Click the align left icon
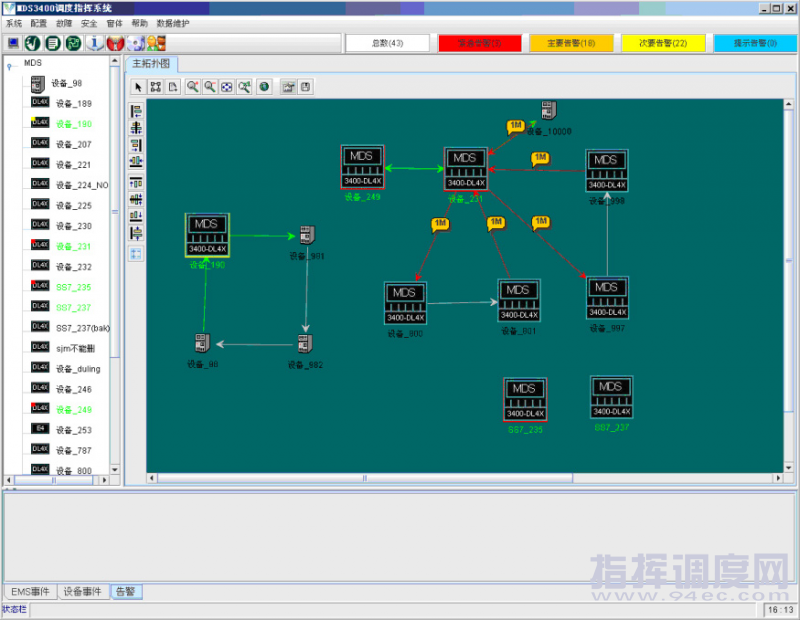This screenshot has height=620, width=800. [x=136, y=111]
